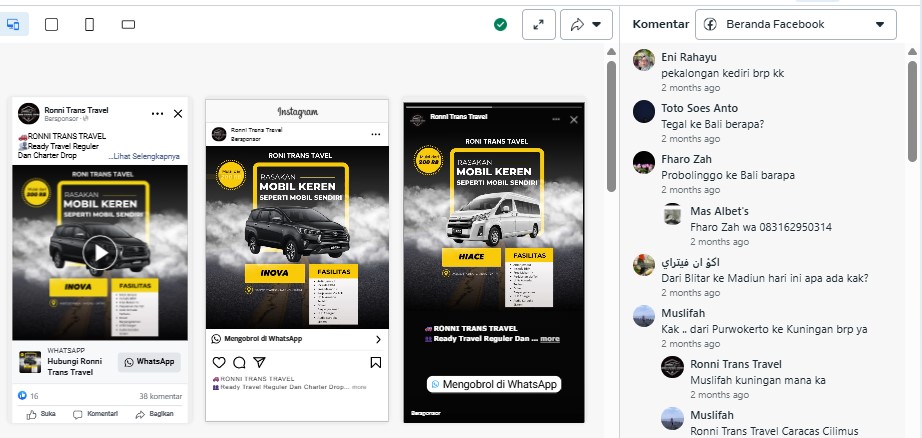
Task: Click Instagram logo header in preview
Action: click(x=298, y=112)
